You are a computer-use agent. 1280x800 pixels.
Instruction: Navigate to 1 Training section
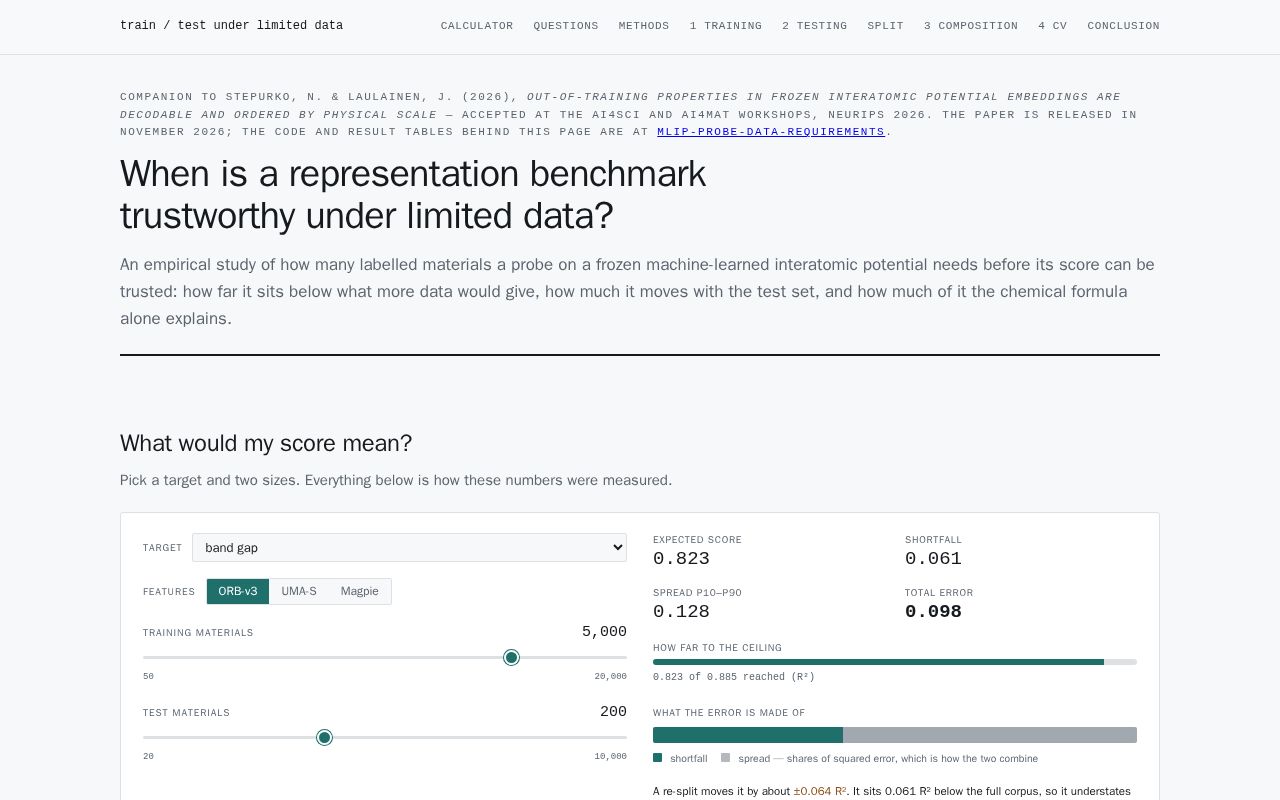click(x=726, y=26)
